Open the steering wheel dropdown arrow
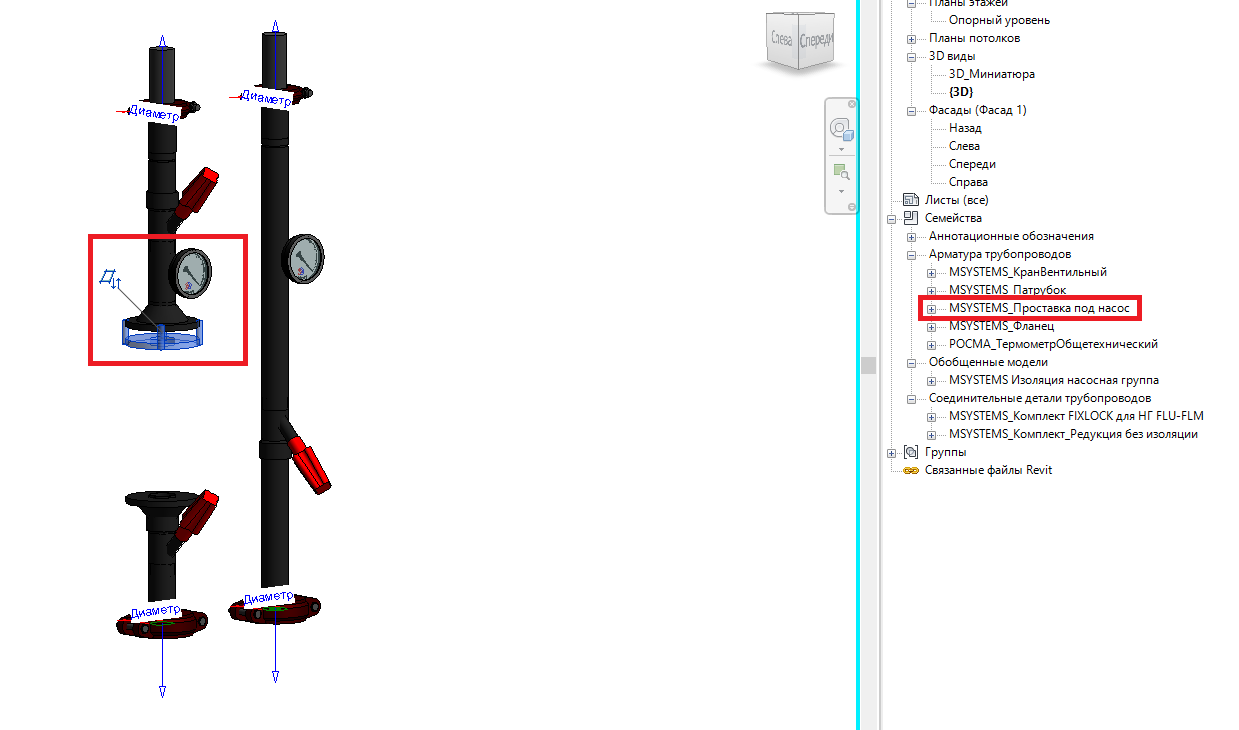The image size is (1239, 730). tap(841, 149)
